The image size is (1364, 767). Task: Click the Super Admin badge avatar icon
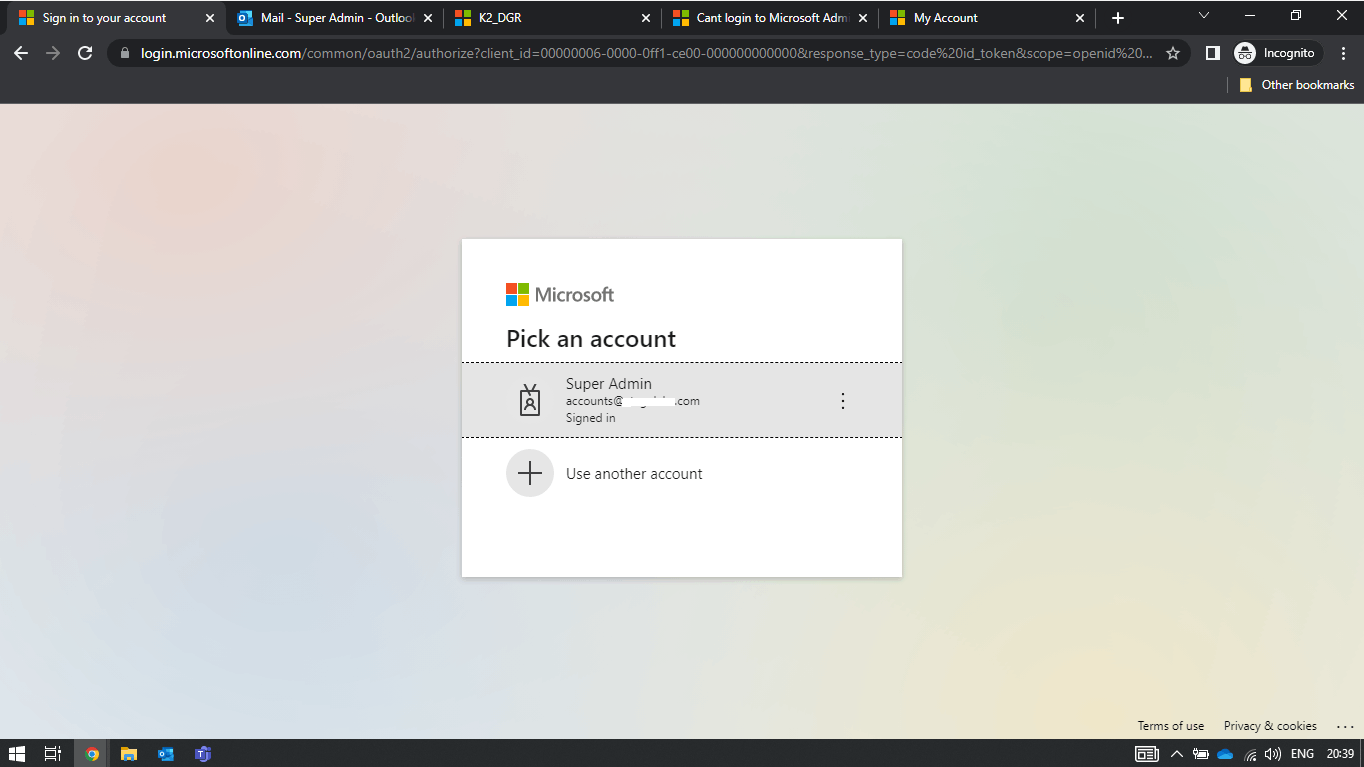coord(530,400)
